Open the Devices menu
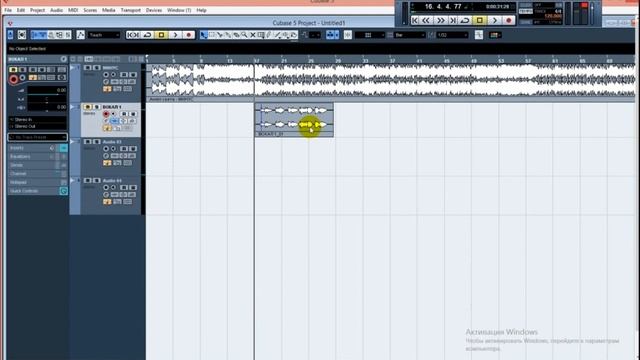Image resolution: width=640 pixels, height=360 pixels. [x=154, y=10]
